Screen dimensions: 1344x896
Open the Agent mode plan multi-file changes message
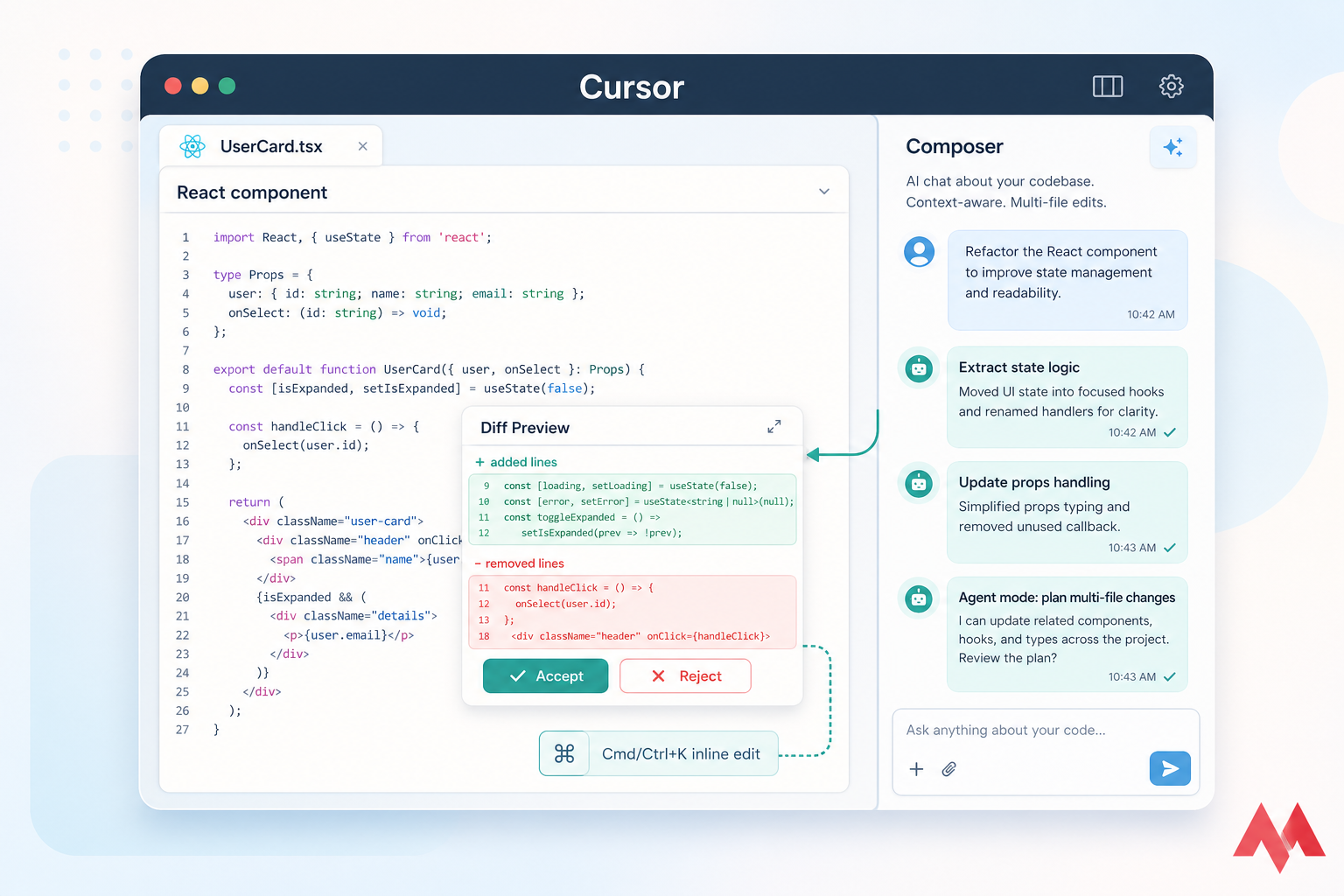(1067, 634)
